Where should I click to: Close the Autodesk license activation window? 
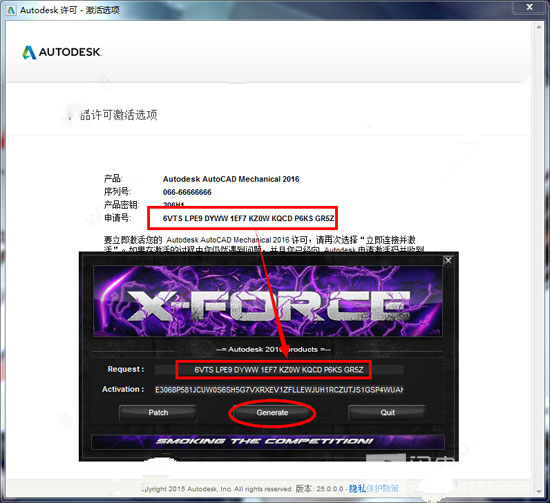point(530,7)
